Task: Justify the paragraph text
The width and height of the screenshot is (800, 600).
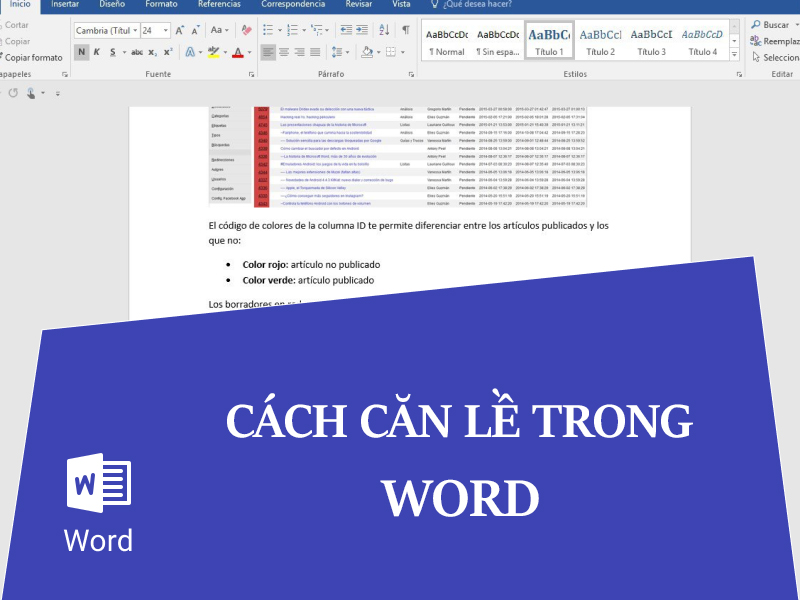Action: coord(315,52)
